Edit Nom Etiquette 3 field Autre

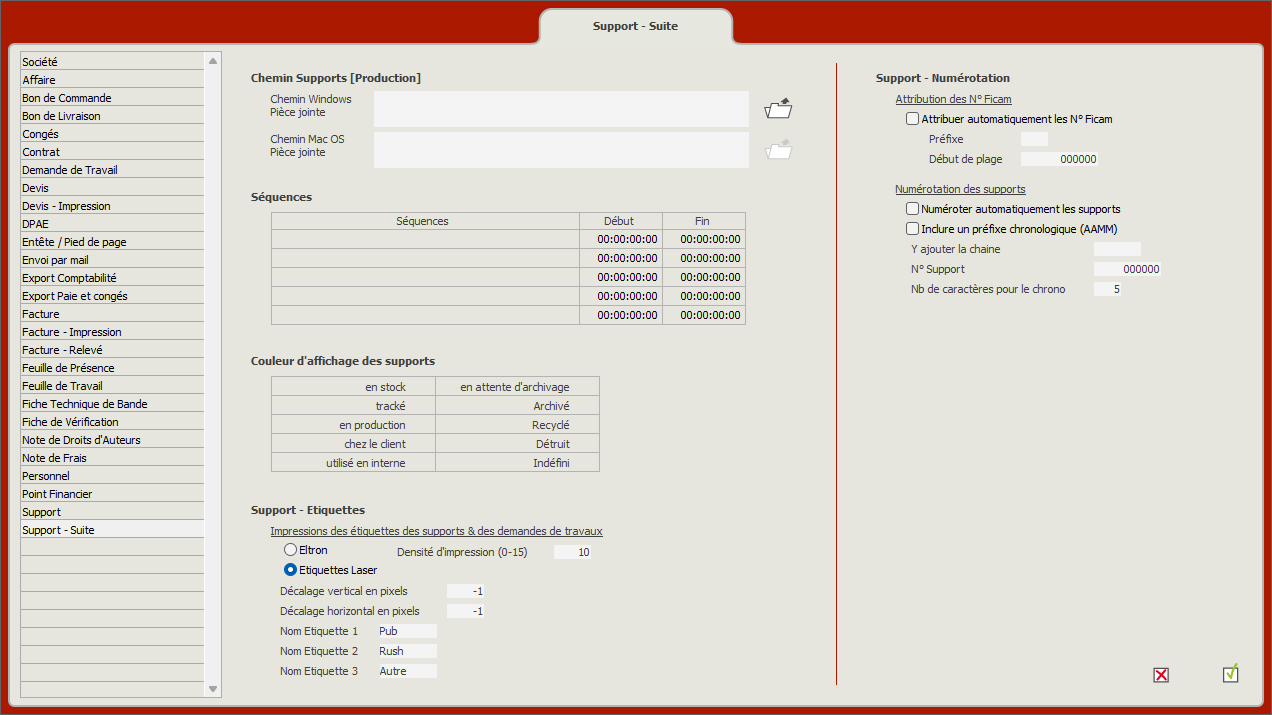pyautogui.click(x=407, y=671)
